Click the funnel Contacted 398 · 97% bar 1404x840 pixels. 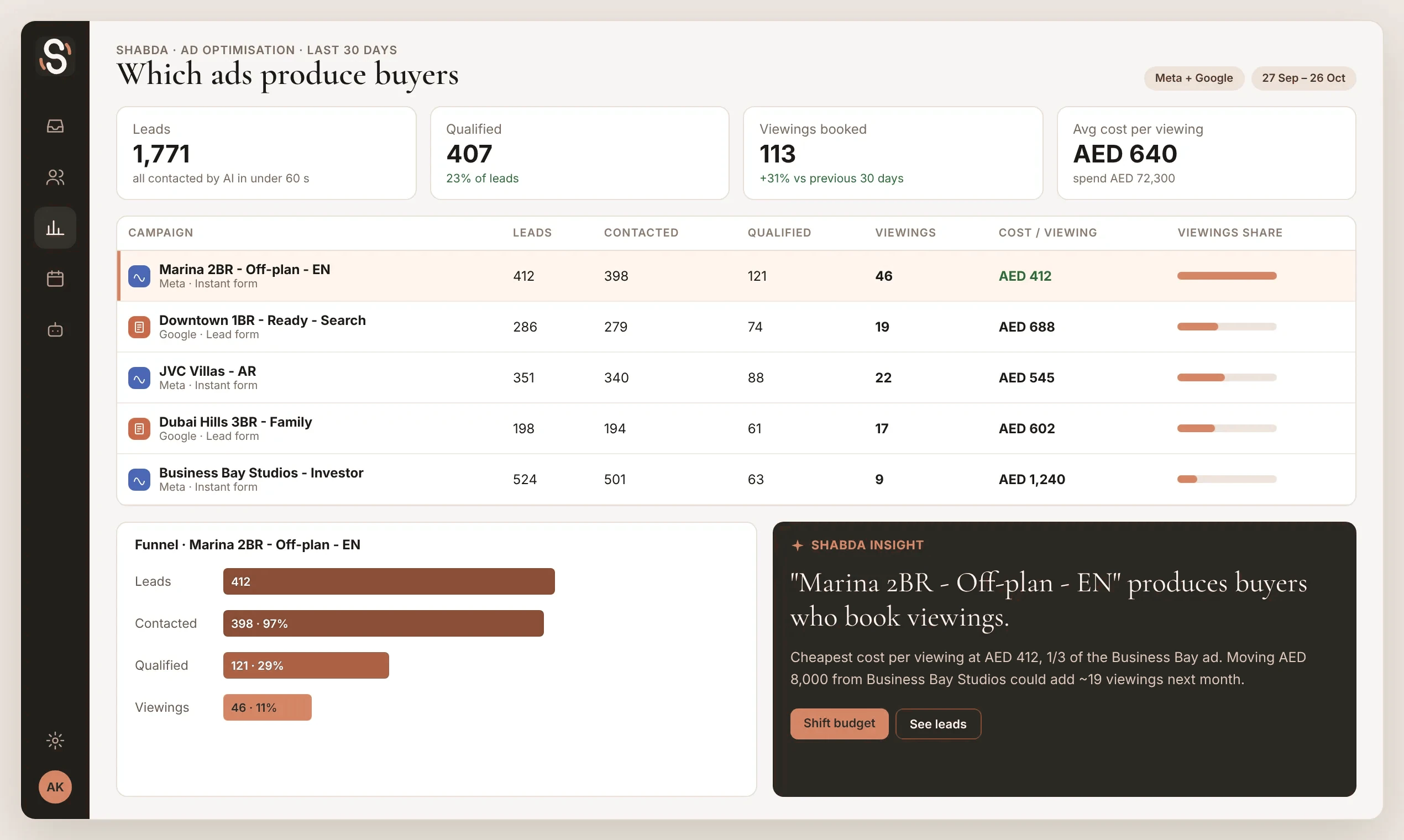[x=383, y=623]
